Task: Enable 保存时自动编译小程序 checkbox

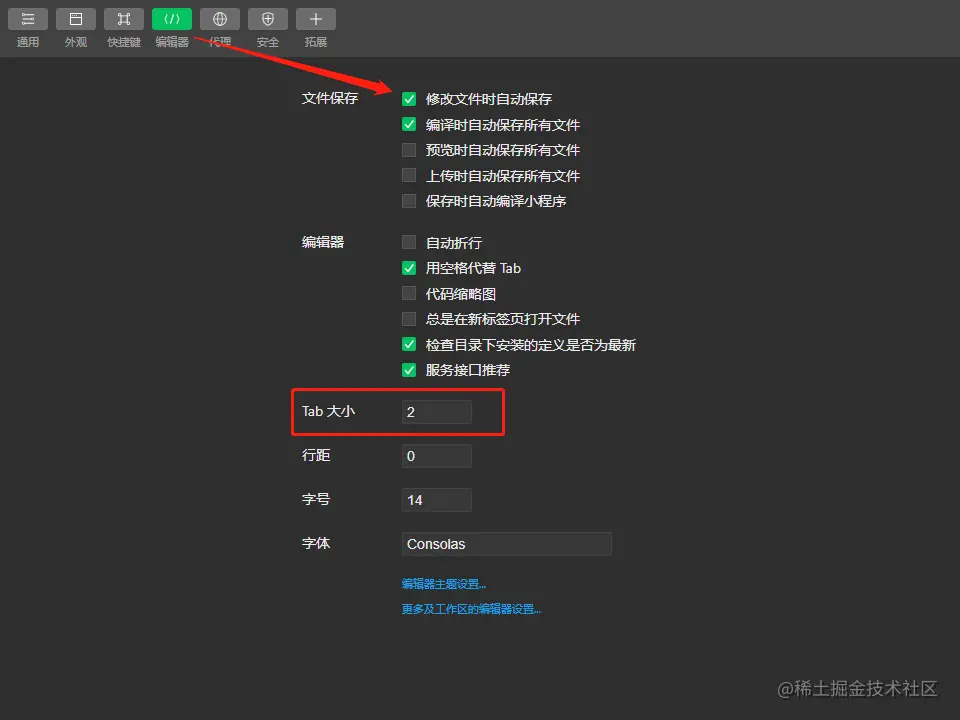Action: [x=409, y=201]
